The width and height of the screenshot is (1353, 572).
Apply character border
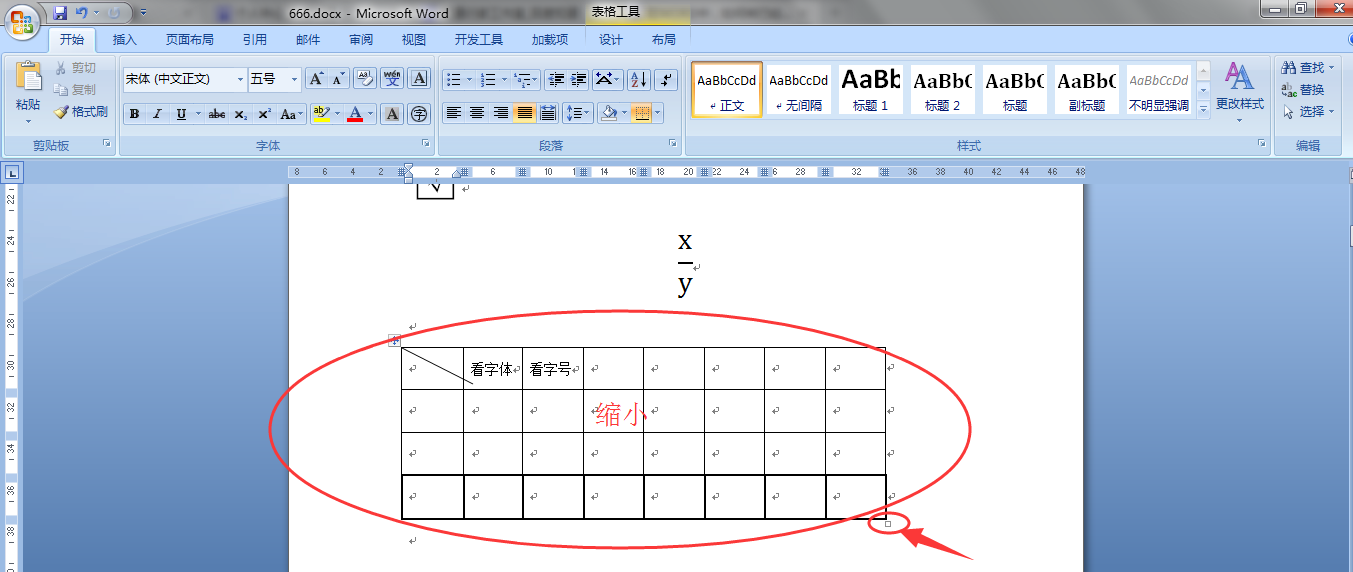click(419, 79)
